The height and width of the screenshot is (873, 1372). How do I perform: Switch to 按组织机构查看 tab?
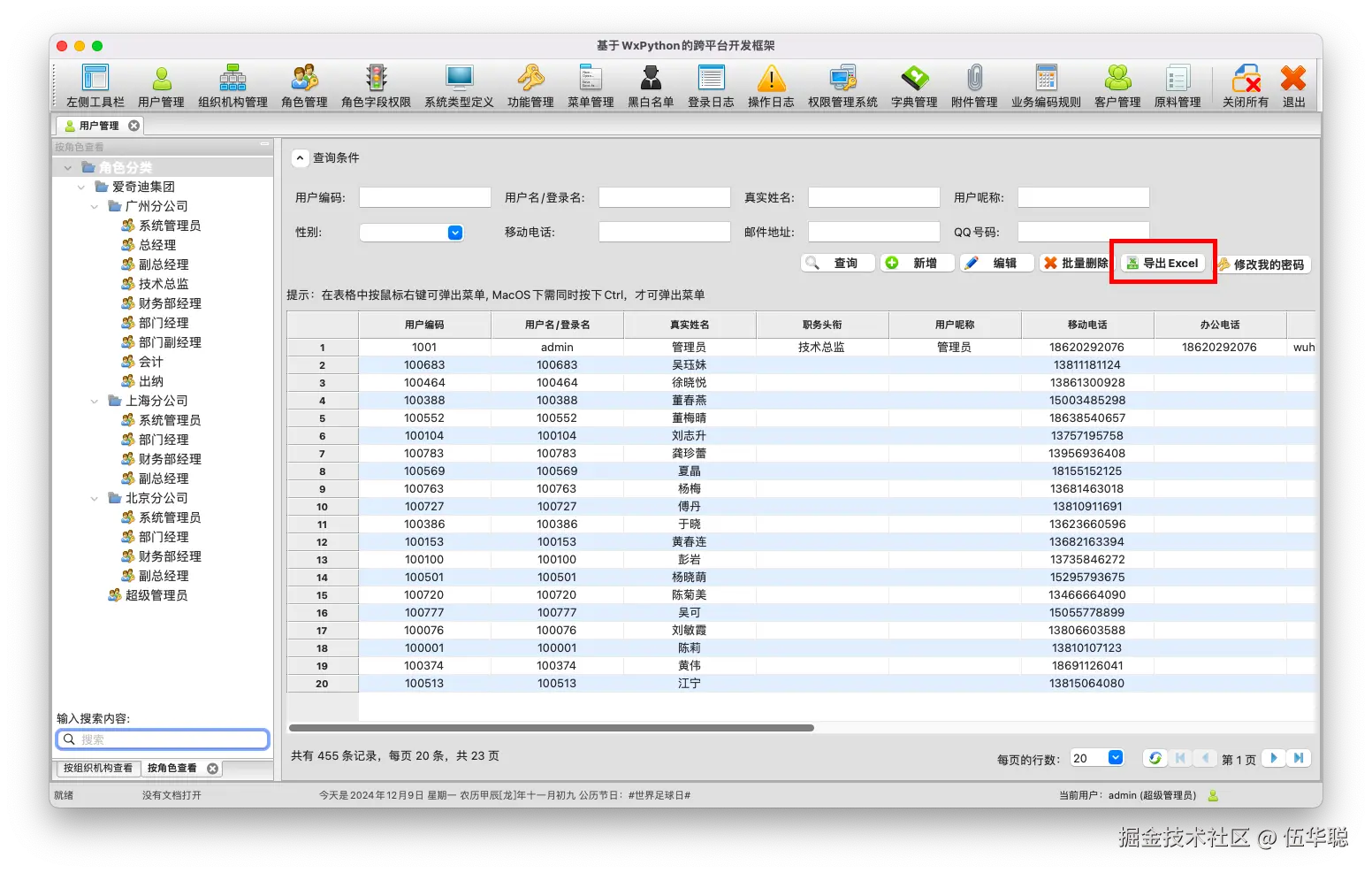(98, 768)
